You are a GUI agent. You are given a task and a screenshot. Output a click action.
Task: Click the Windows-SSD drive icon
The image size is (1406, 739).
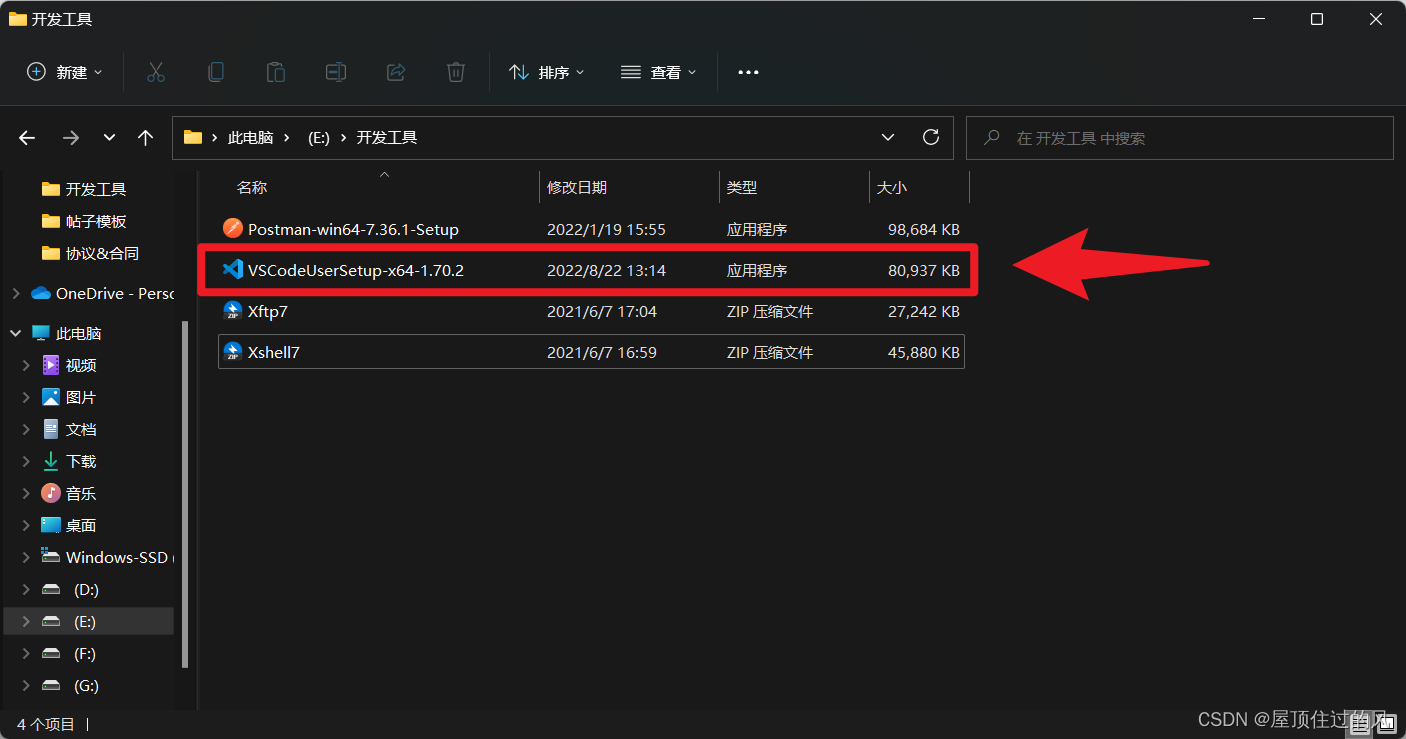coord(51,556)
